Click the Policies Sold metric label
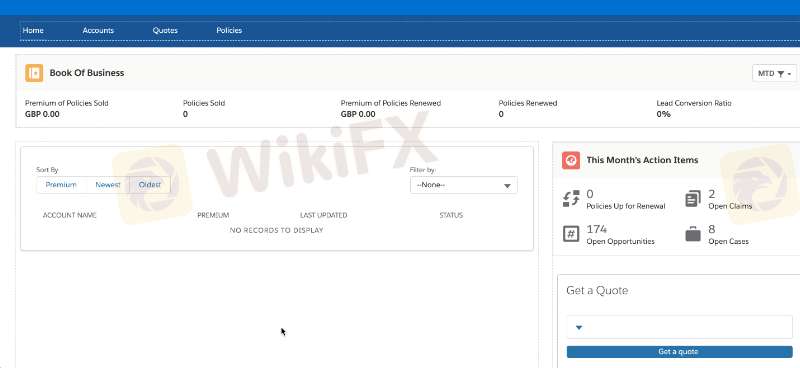 point(204,103)
